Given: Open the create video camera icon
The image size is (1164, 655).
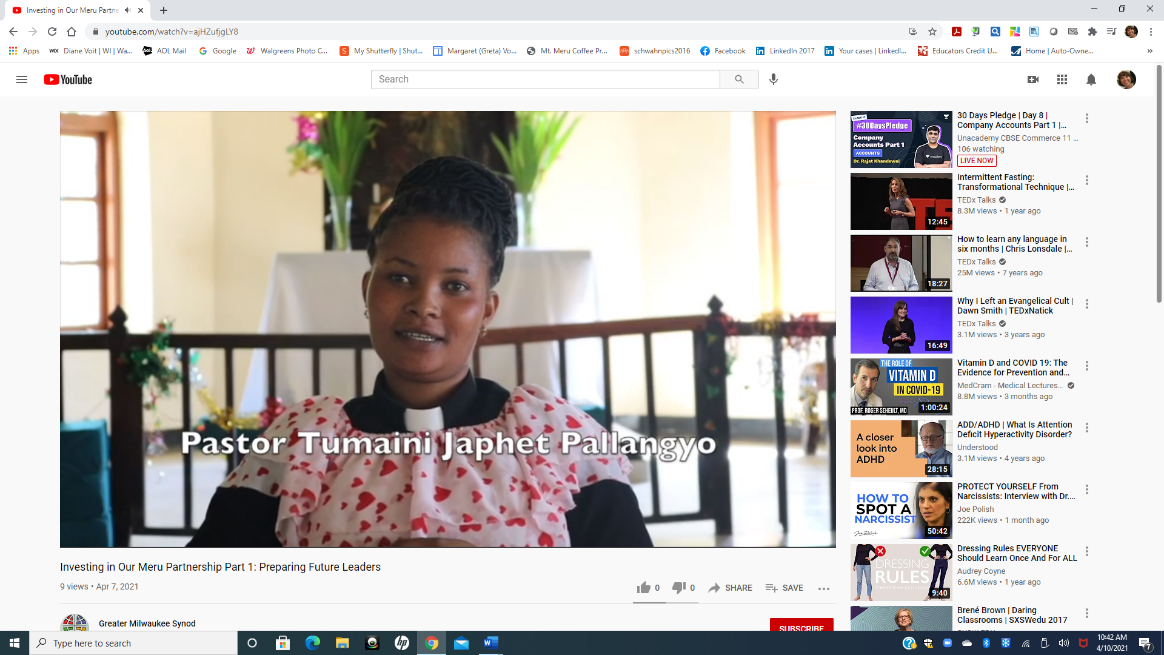Looking at the screenshot, I should [x=1033, y=80].
